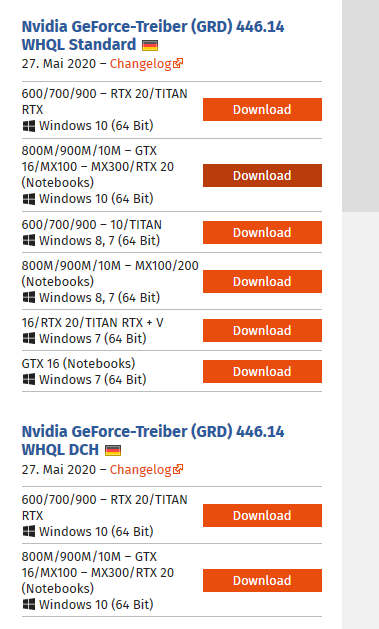Download Standard driver for 600/700/900 – RTX 20/TITAN RTX
Image resolution: width=379 pixels, height=629 pixels.
click(262, 110)
